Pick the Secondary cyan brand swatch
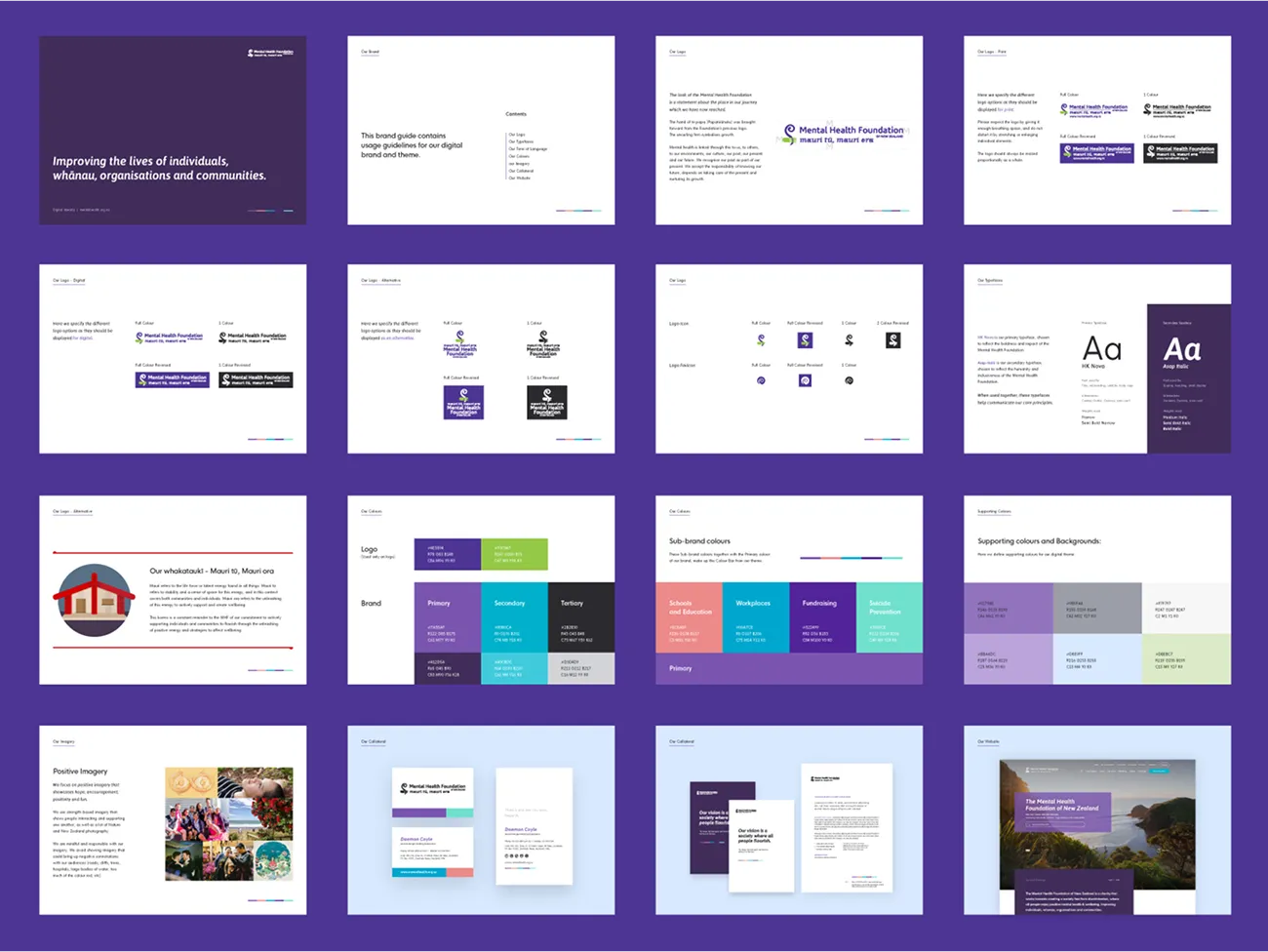Screen dimensions: 1268x952 point(514,617)
